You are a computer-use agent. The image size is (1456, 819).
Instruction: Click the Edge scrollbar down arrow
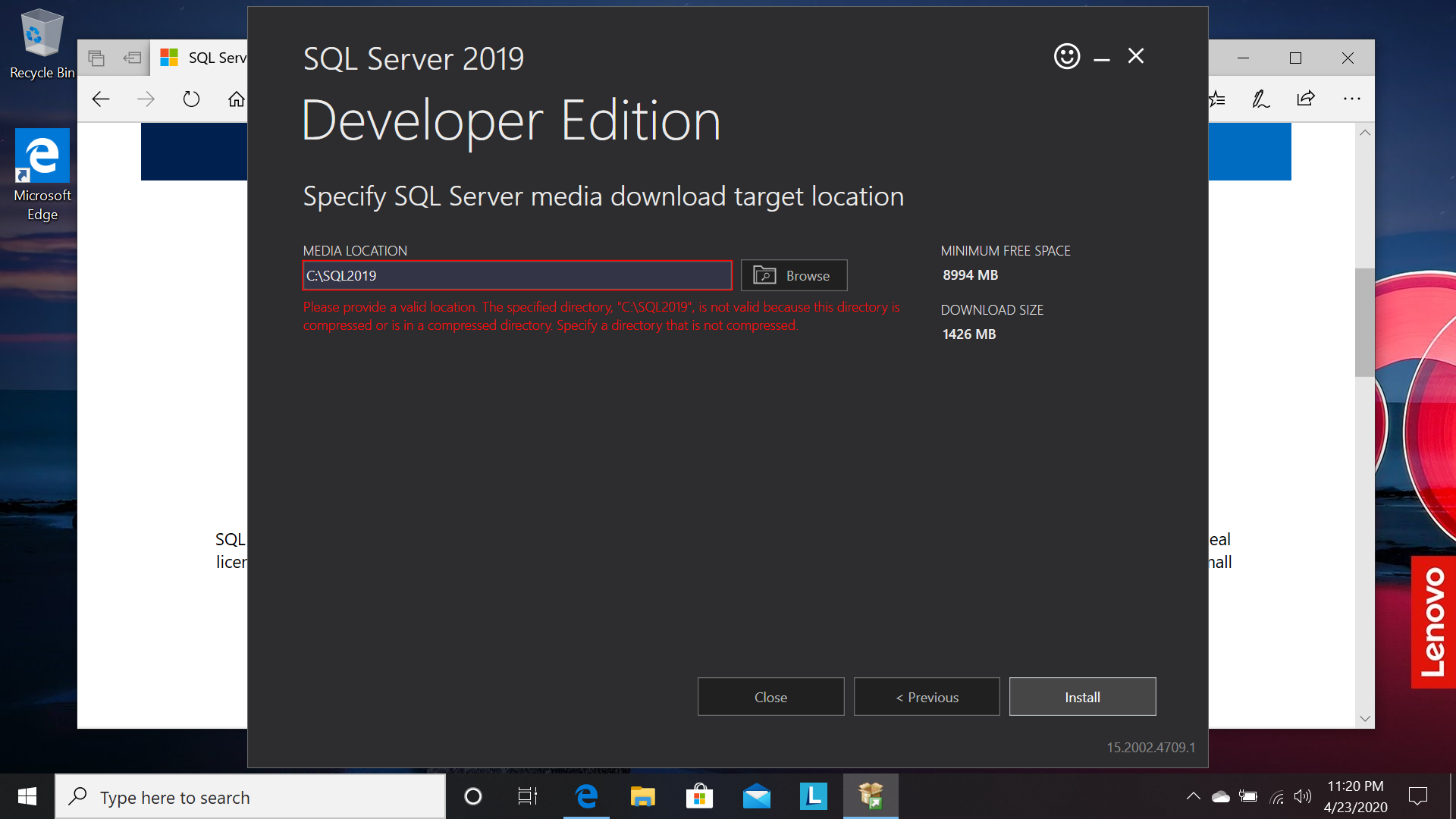pyautogui.click(x=1365, y=718)
